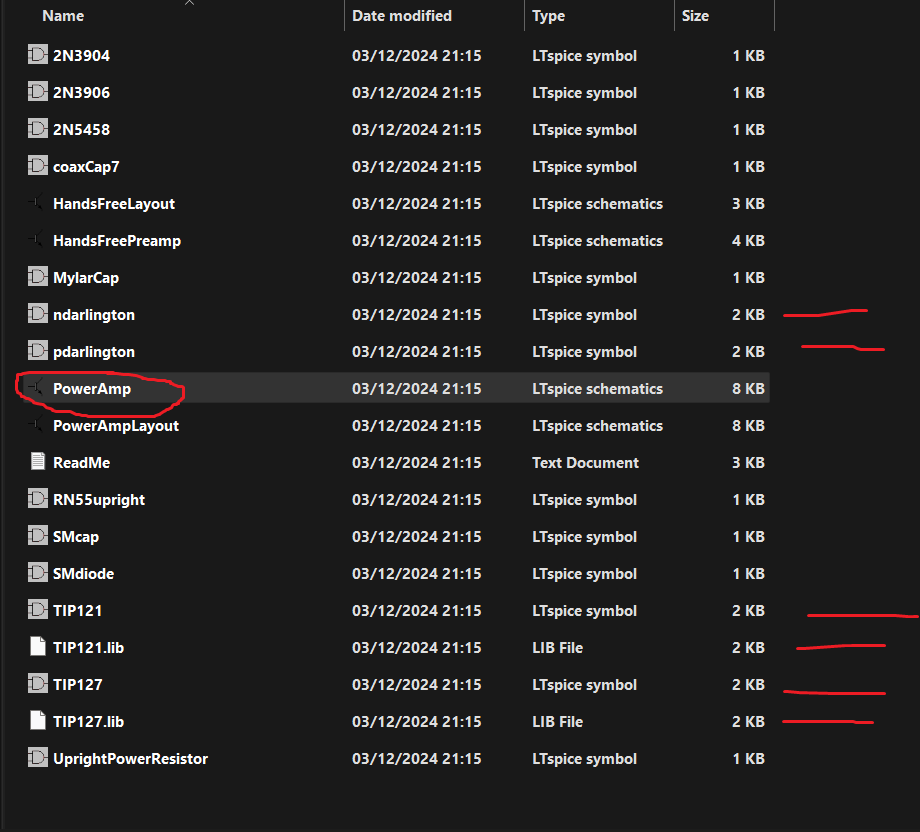
Task: Click the MylarCap symbol file icon
Action: click(38, 277)
